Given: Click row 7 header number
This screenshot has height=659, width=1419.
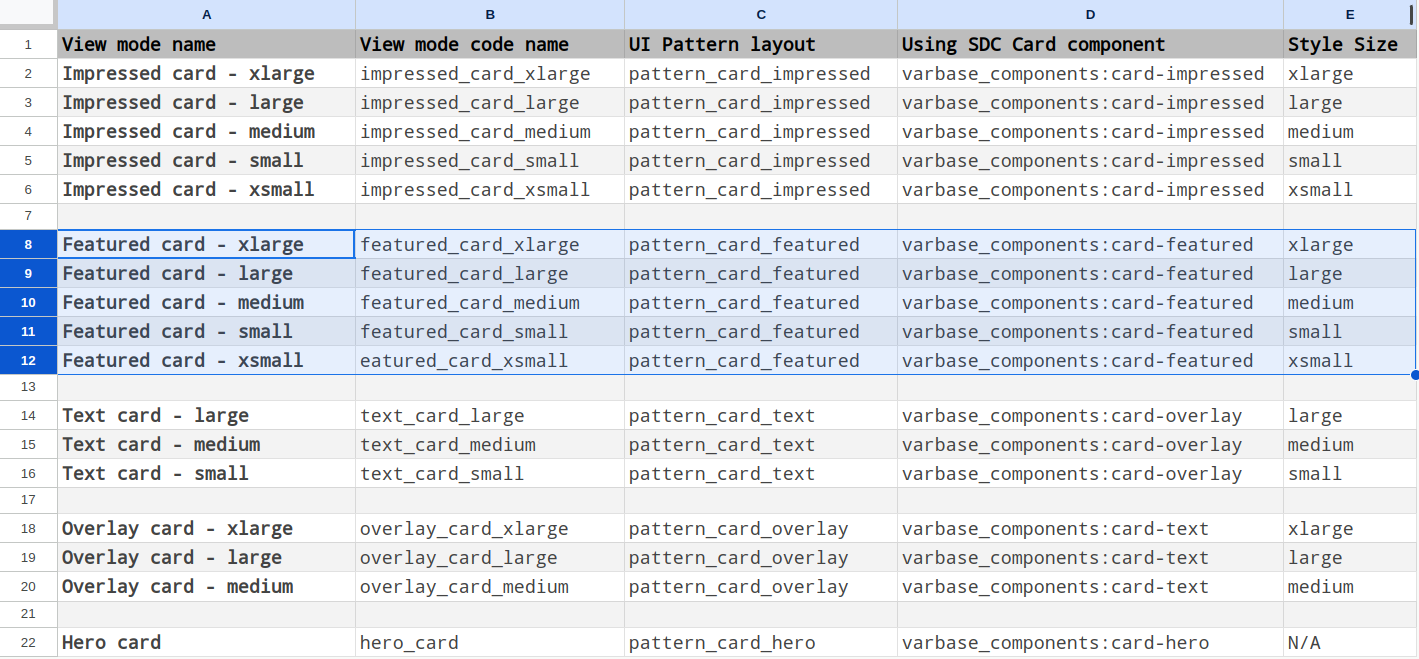Looking at the screenshot, I should (28, 216).
